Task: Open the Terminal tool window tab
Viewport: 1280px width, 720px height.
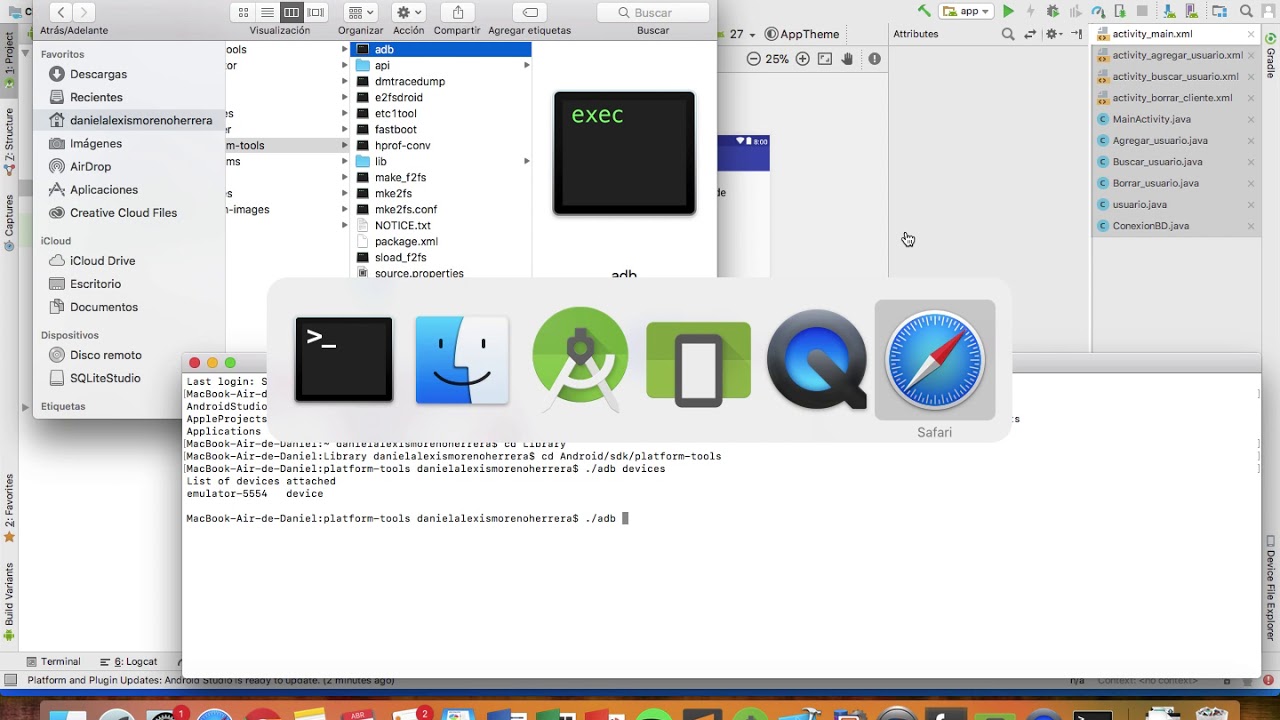Action: pyautogui.click(x=54, y=662)
